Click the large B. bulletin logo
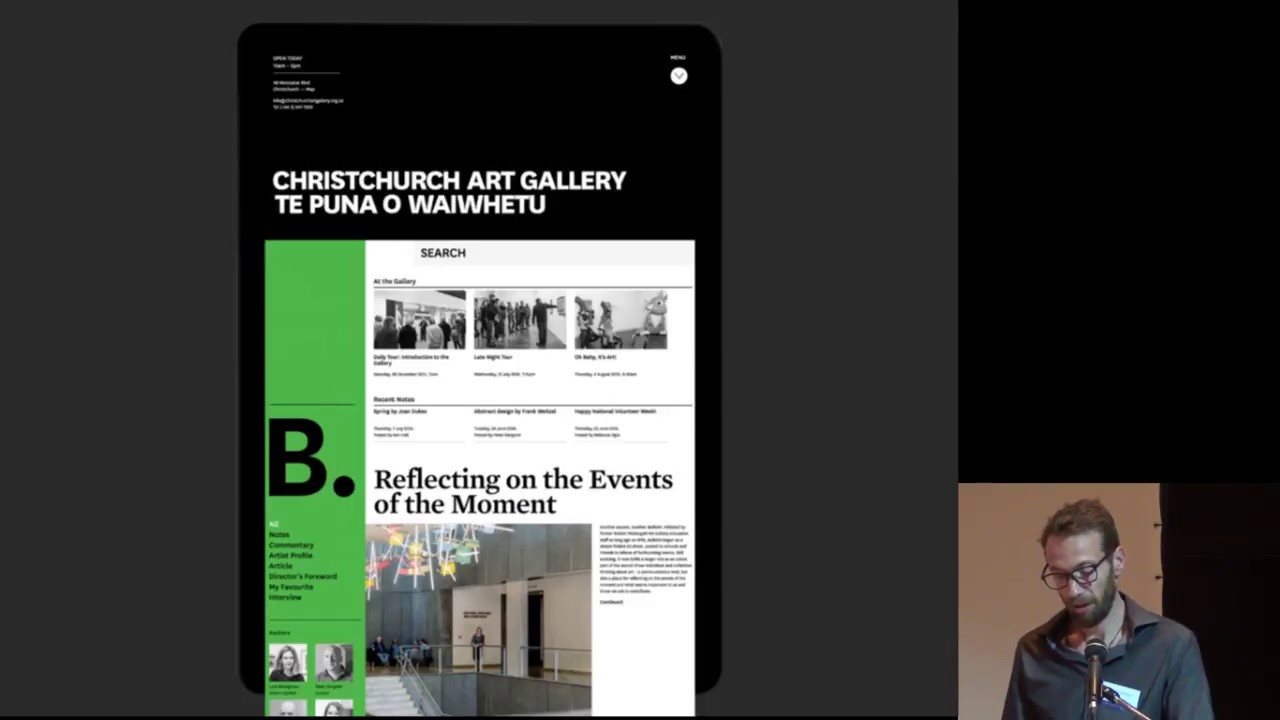 tap(311, 458)
